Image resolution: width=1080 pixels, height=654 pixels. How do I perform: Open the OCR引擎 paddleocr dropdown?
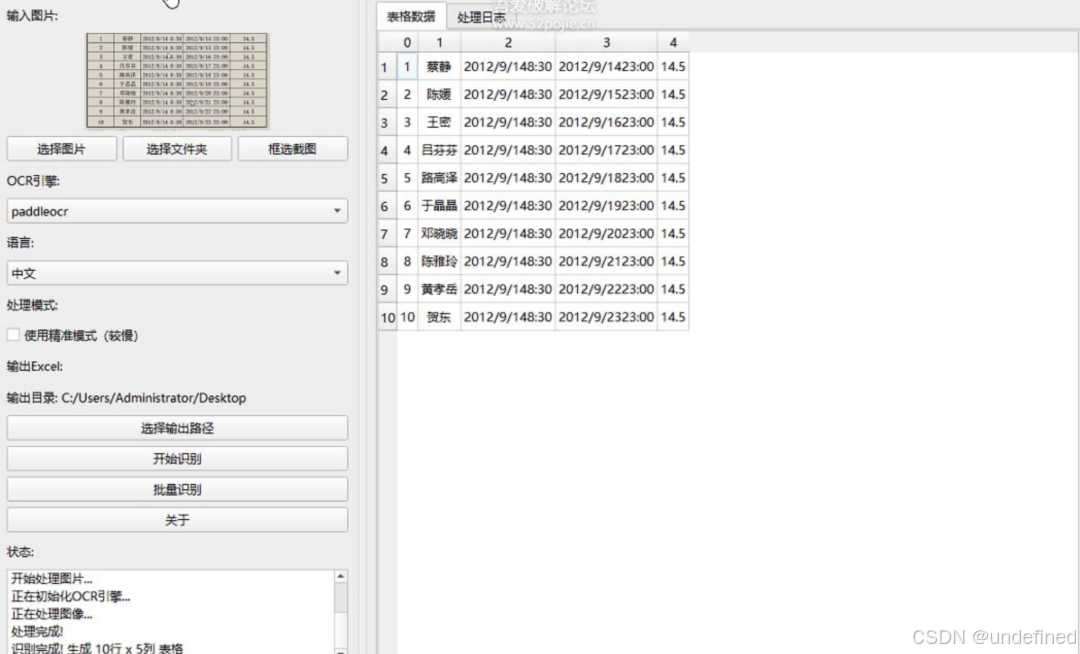[177, 211]
